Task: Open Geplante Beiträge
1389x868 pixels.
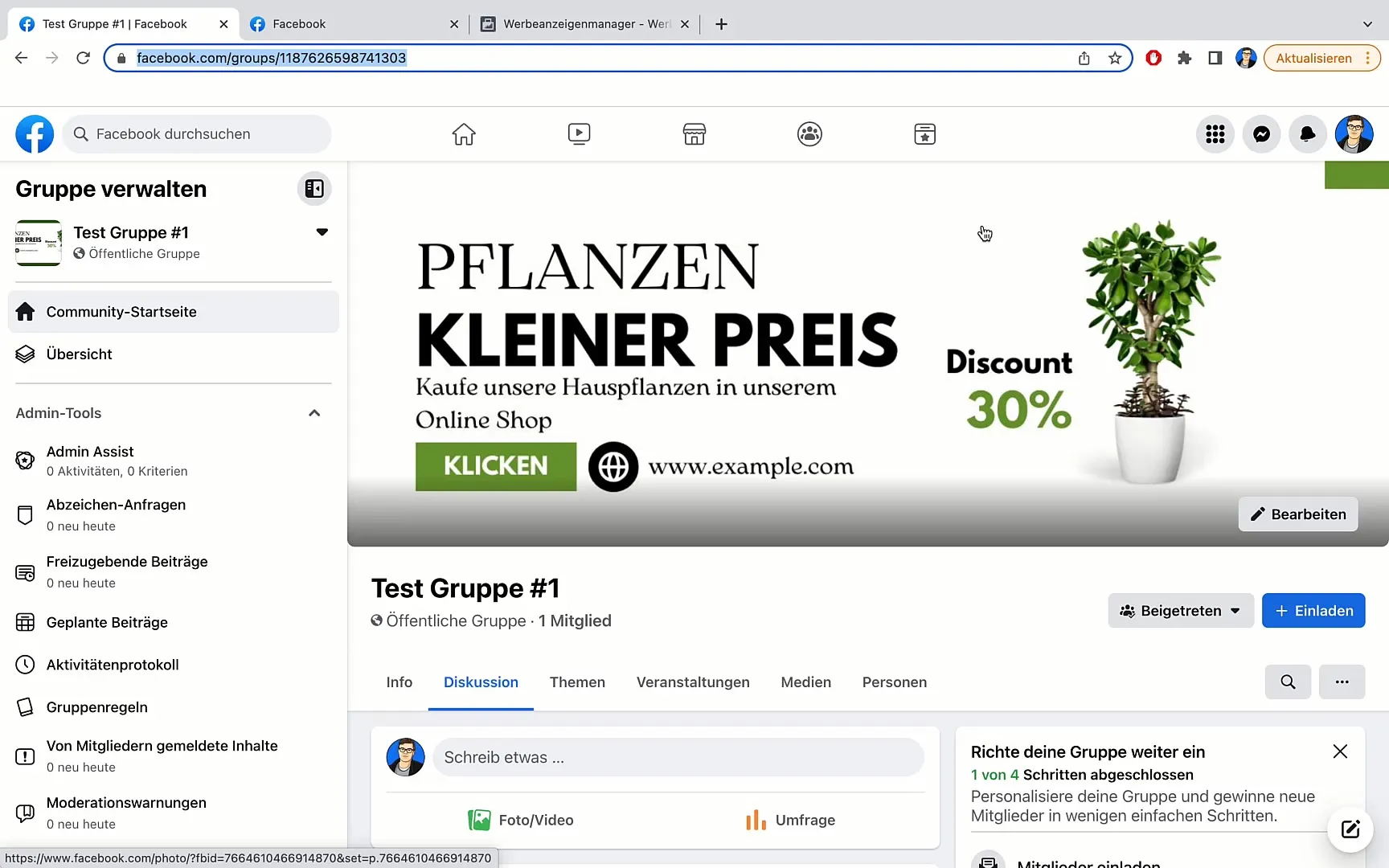Action: 173,623
